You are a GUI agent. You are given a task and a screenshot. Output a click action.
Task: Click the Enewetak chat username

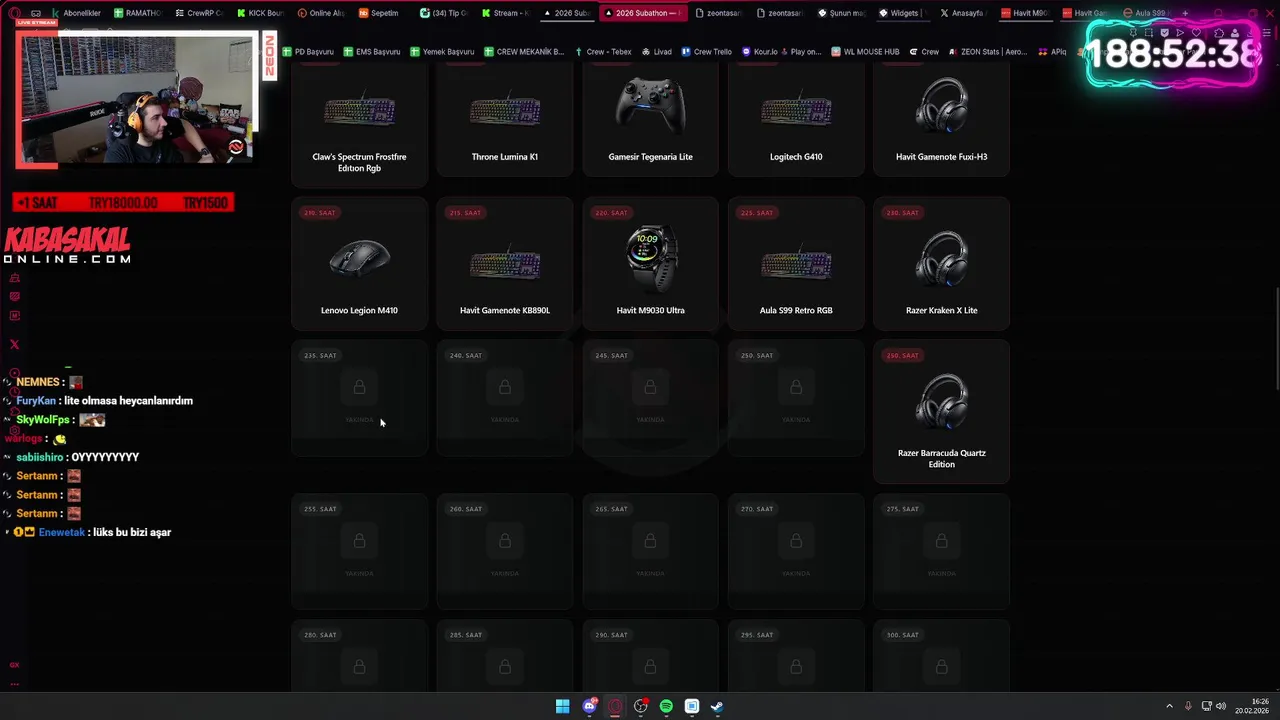pyautogui.click(x=61, y=532)
